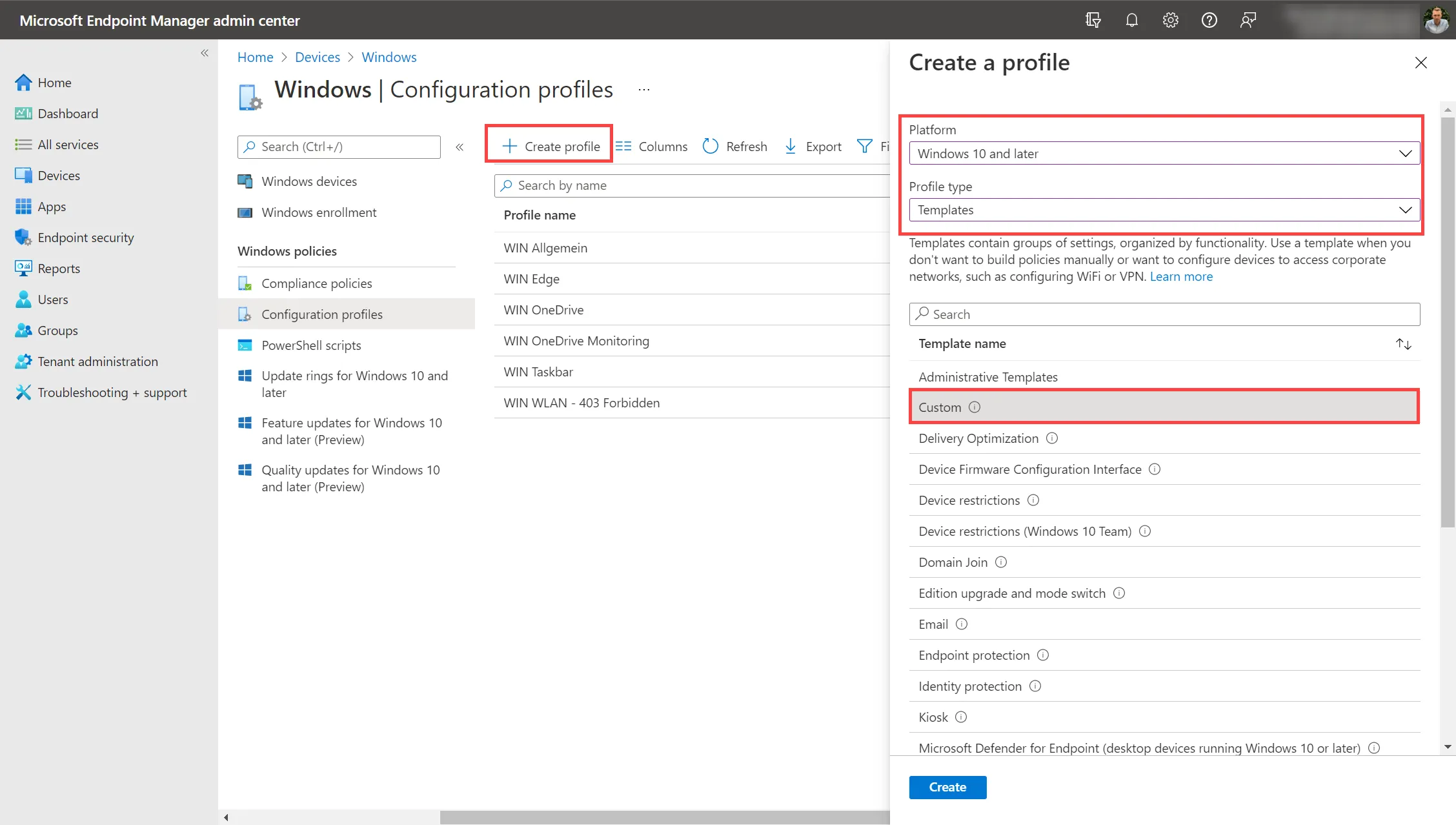
Task: Focus the template Search field
Action: point(1164,314)
